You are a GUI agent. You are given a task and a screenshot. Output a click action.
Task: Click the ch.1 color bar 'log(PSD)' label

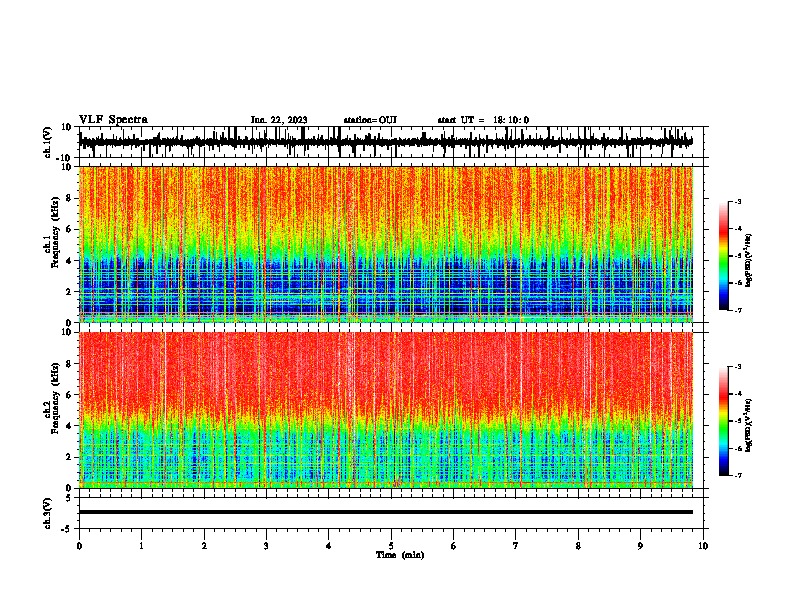749,260
